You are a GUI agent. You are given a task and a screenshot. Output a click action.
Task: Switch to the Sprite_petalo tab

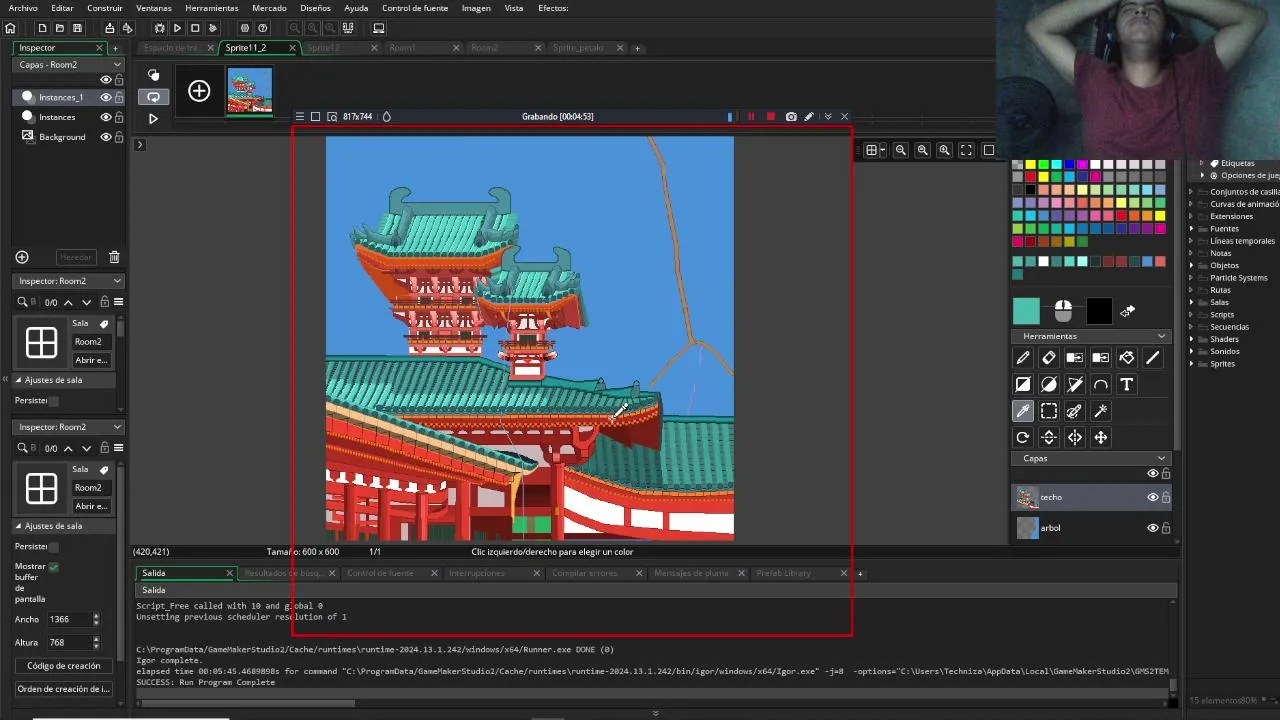578,48
